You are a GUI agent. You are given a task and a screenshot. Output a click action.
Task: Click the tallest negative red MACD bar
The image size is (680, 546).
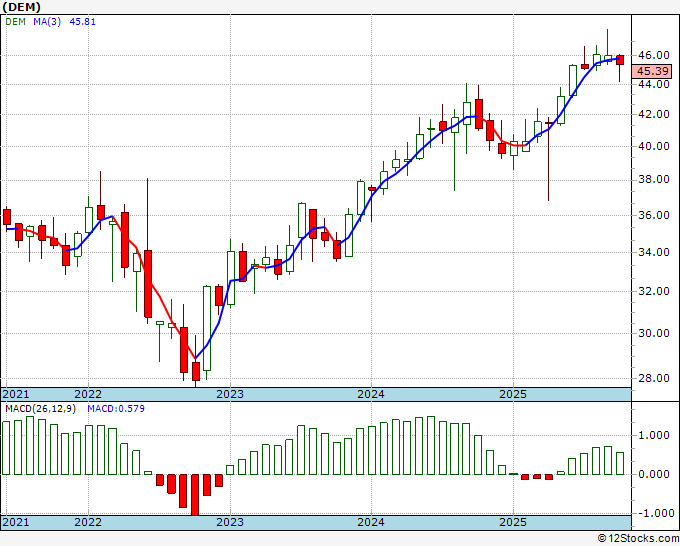click(195, 494)
